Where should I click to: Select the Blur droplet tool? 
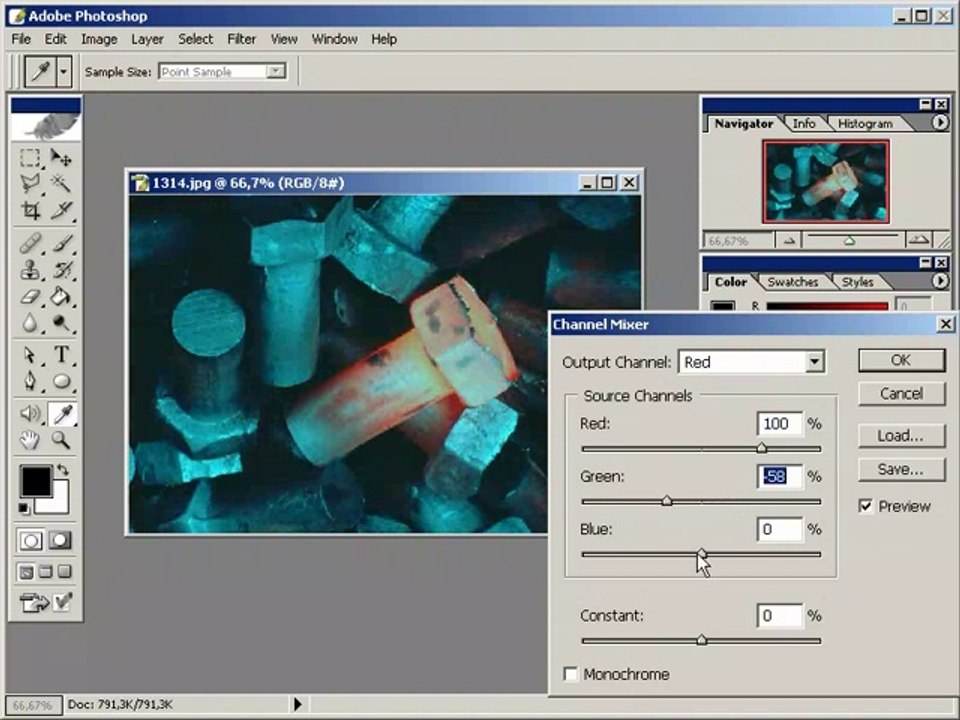[29, 323]
